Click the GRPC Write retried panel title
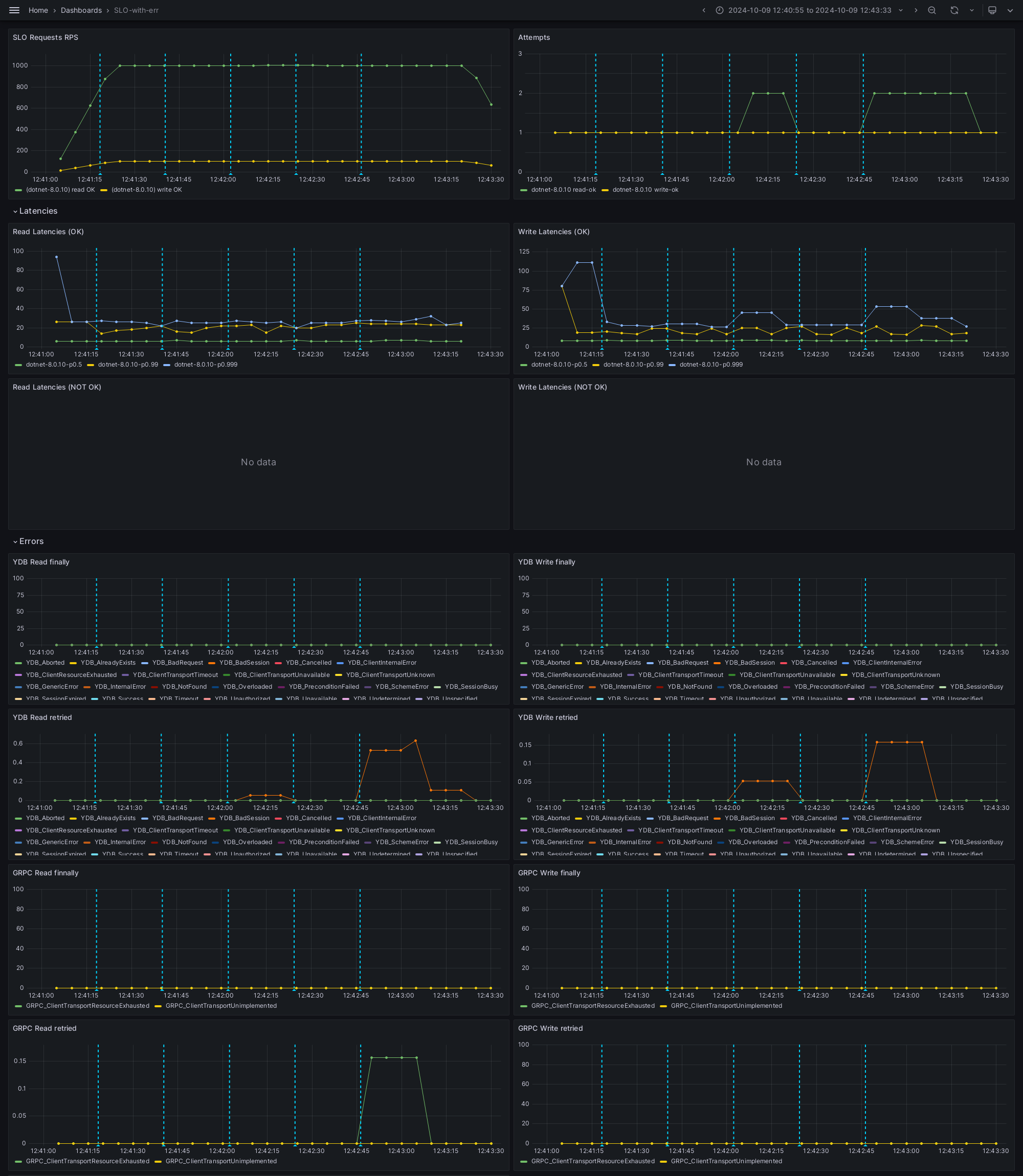 [x=550, y=1029]
